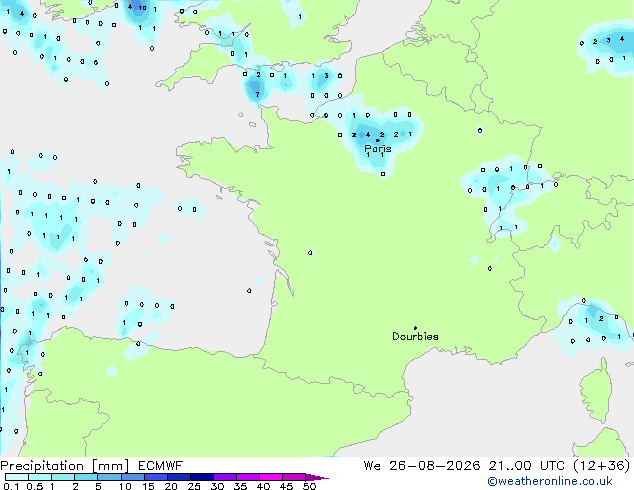Click the '25' legend scale label
The height and width of the screenshot is (490, 634).
194,486
